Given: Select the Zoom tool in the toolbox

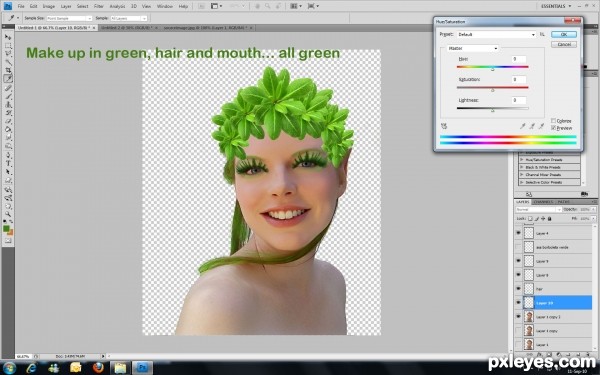Looking at the screenshot, I should [8, 214].
